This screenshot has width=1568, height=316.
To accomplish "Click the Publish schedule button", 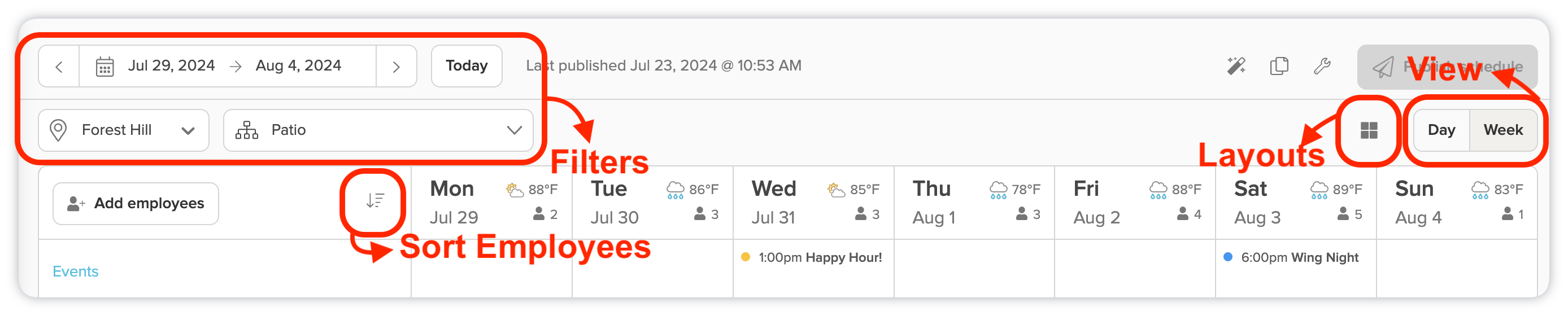I will click(1447, 67).
